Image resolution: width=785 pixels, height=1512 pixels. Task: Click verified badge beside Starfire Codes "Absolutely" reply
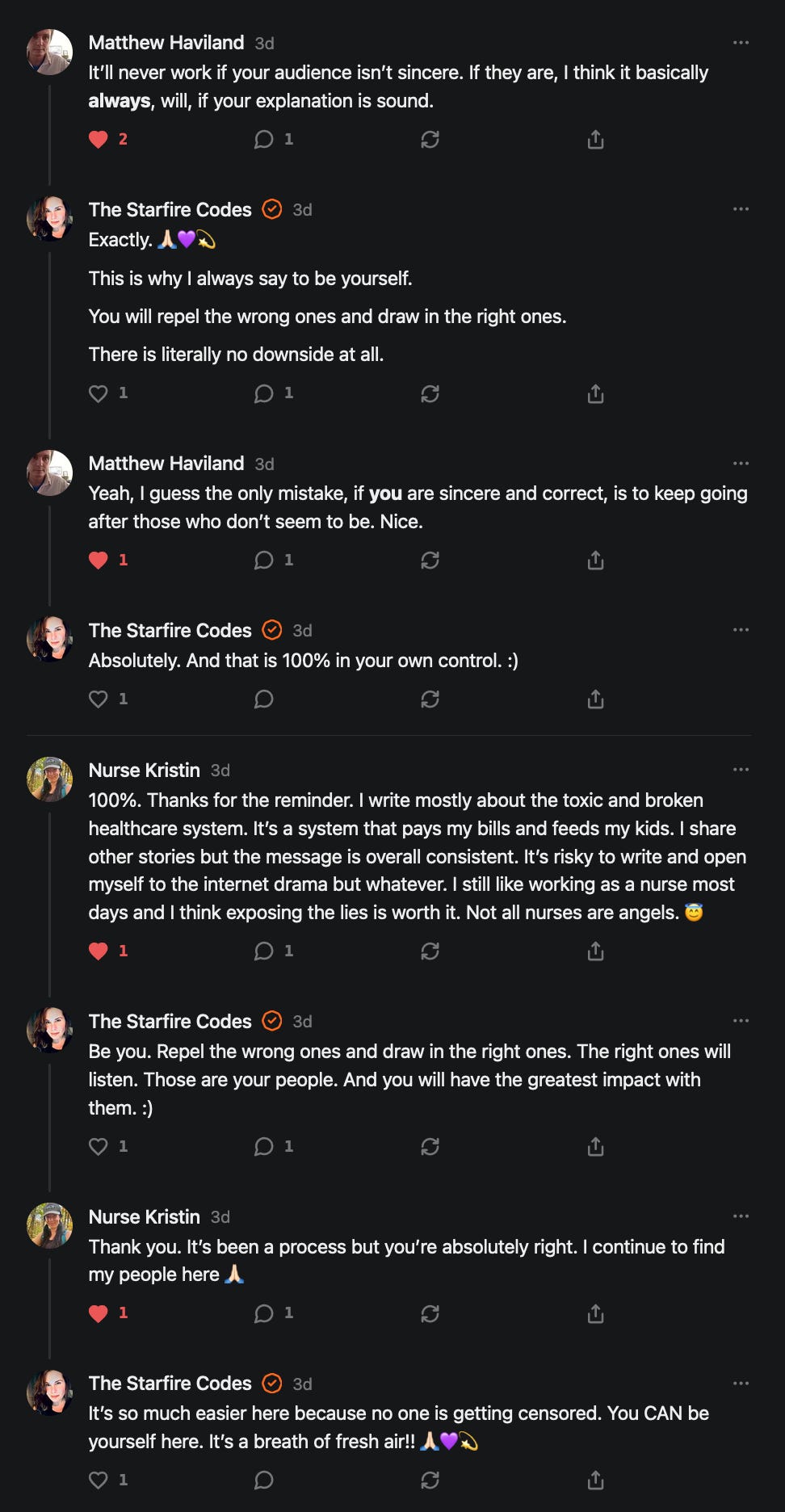[x=272, y=630]
